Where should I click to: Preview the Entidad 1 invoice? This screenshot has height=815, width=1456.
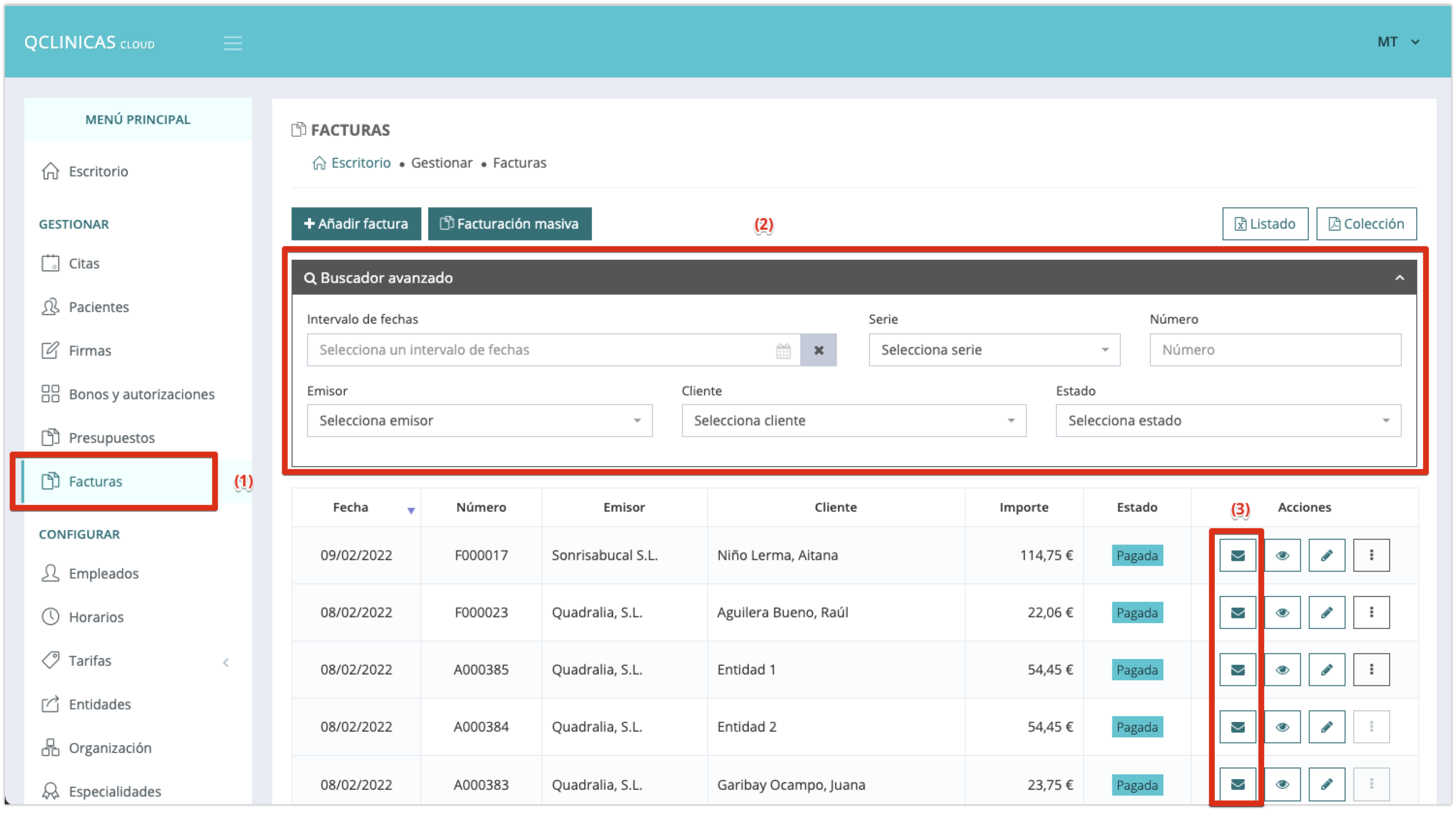1282,670
